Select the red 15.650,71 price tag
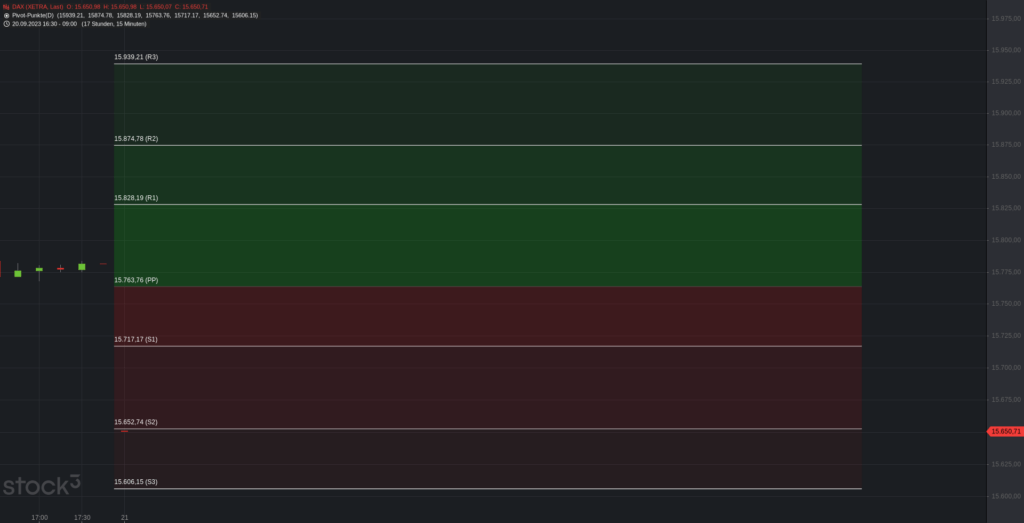Screen dimensions: 1024x523 (x=1005, y=432)
